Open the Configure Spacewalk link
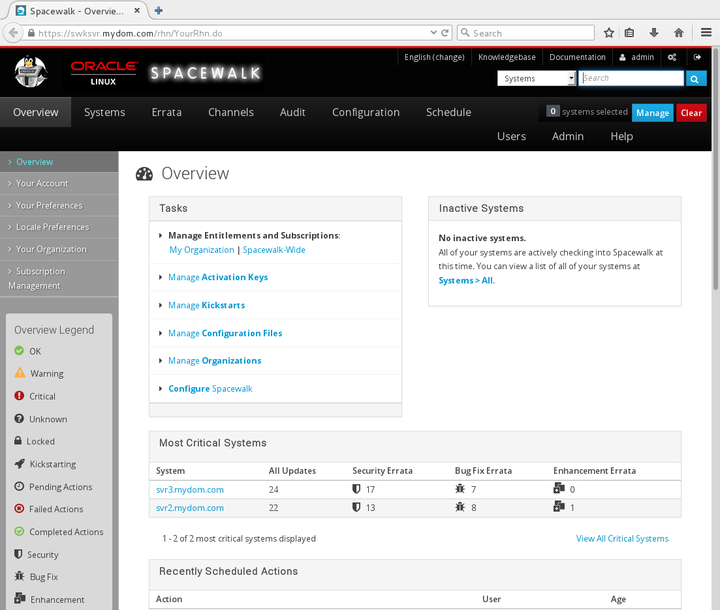 coord(210,389)
